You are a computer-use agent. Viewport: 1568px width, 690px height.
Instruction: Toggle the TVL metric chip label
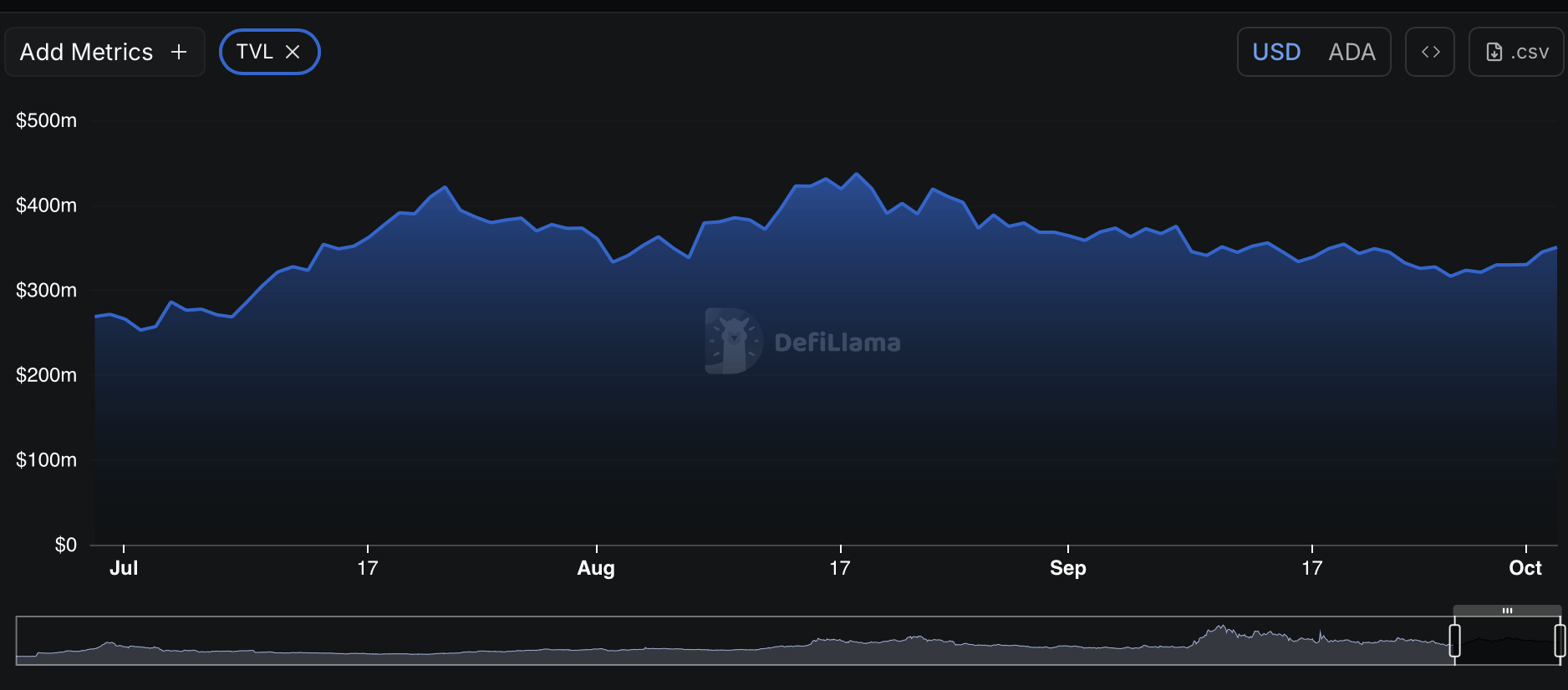(254, 52)
